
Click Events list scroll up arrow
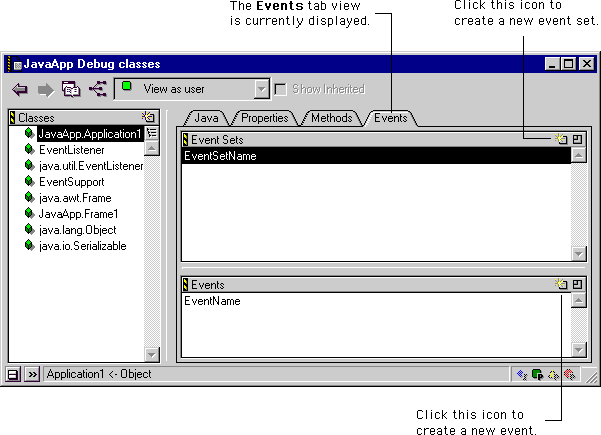pyautogui.click(x=578, y=300)
